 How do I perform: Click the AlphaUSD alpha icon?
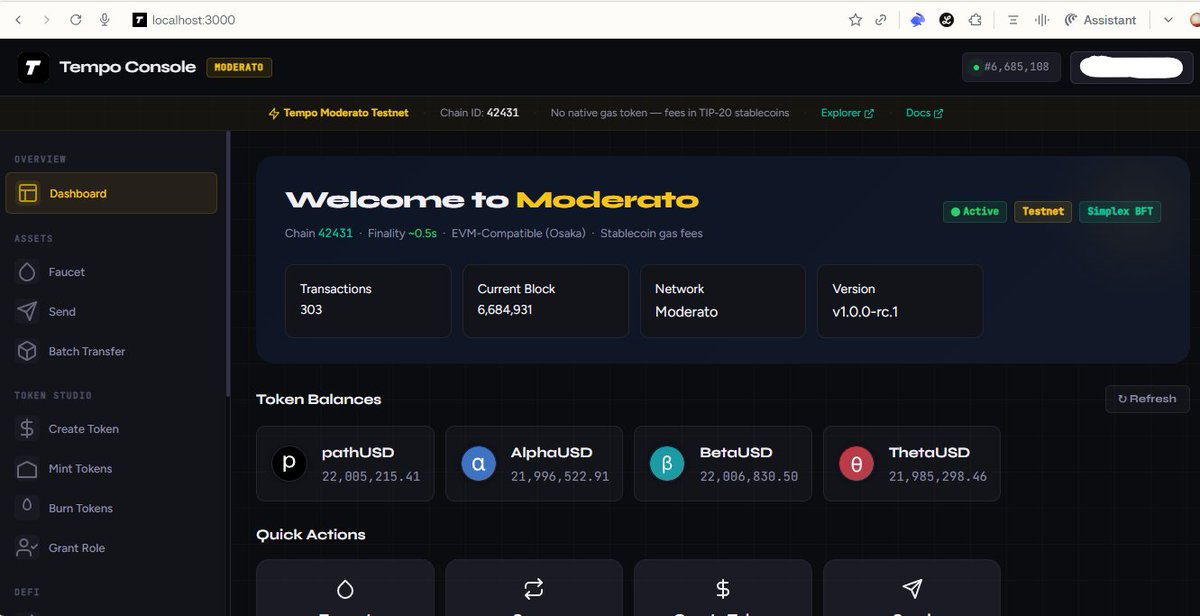pos(478,464)
